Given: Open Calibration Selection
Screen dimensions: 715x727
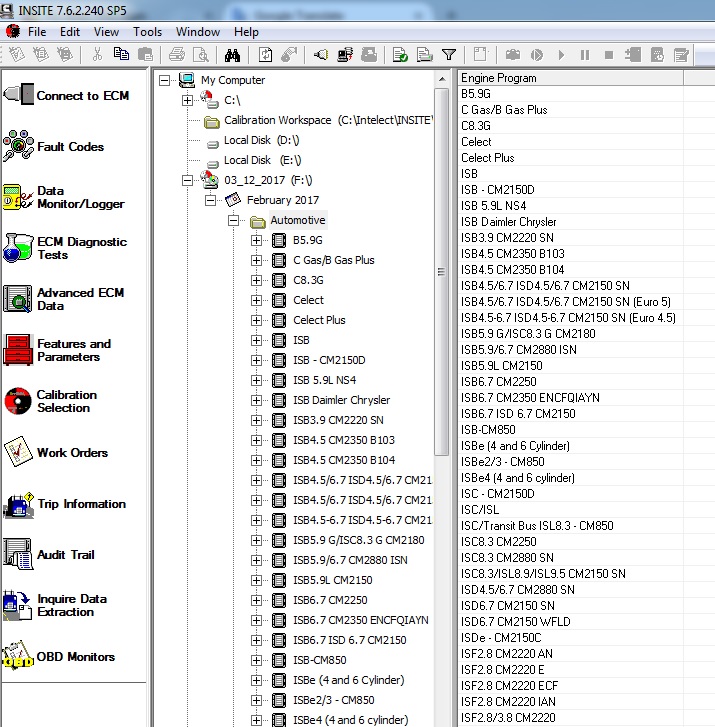Looking at the screenshot, I should (x=50, y=402).
